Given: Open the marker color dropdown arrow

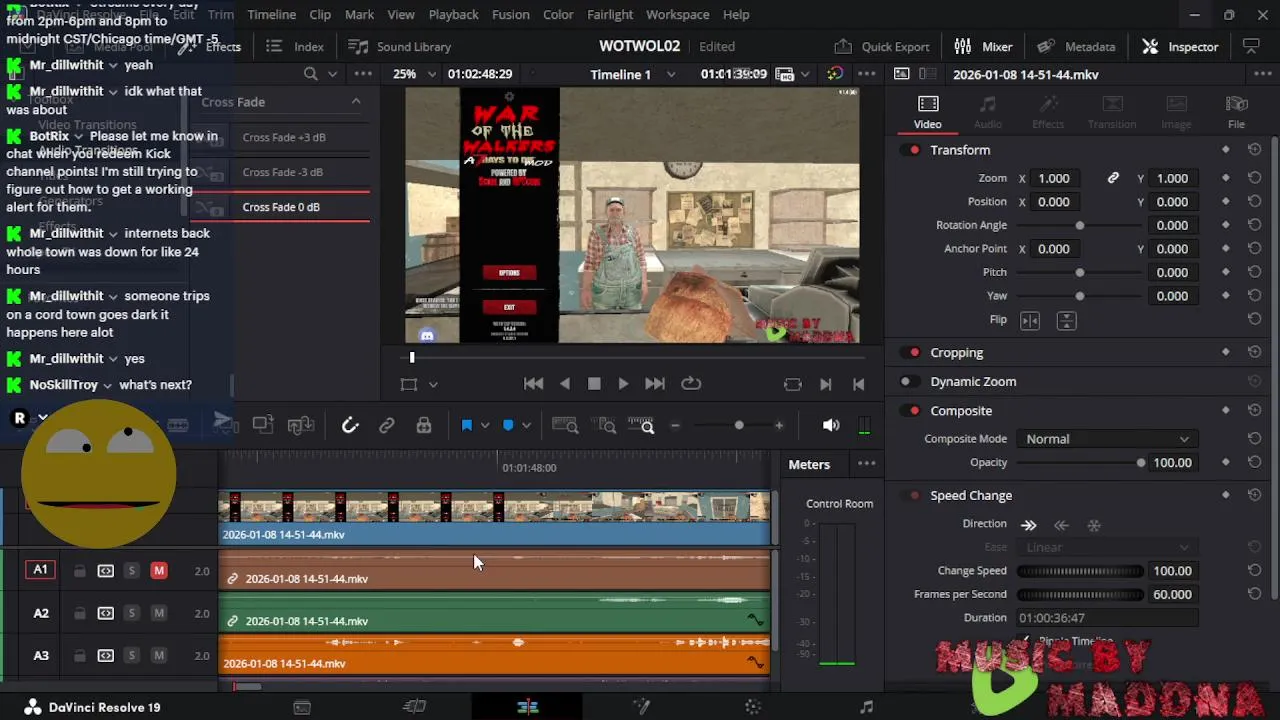Looking at the screenshot, I should click(527, 425).
